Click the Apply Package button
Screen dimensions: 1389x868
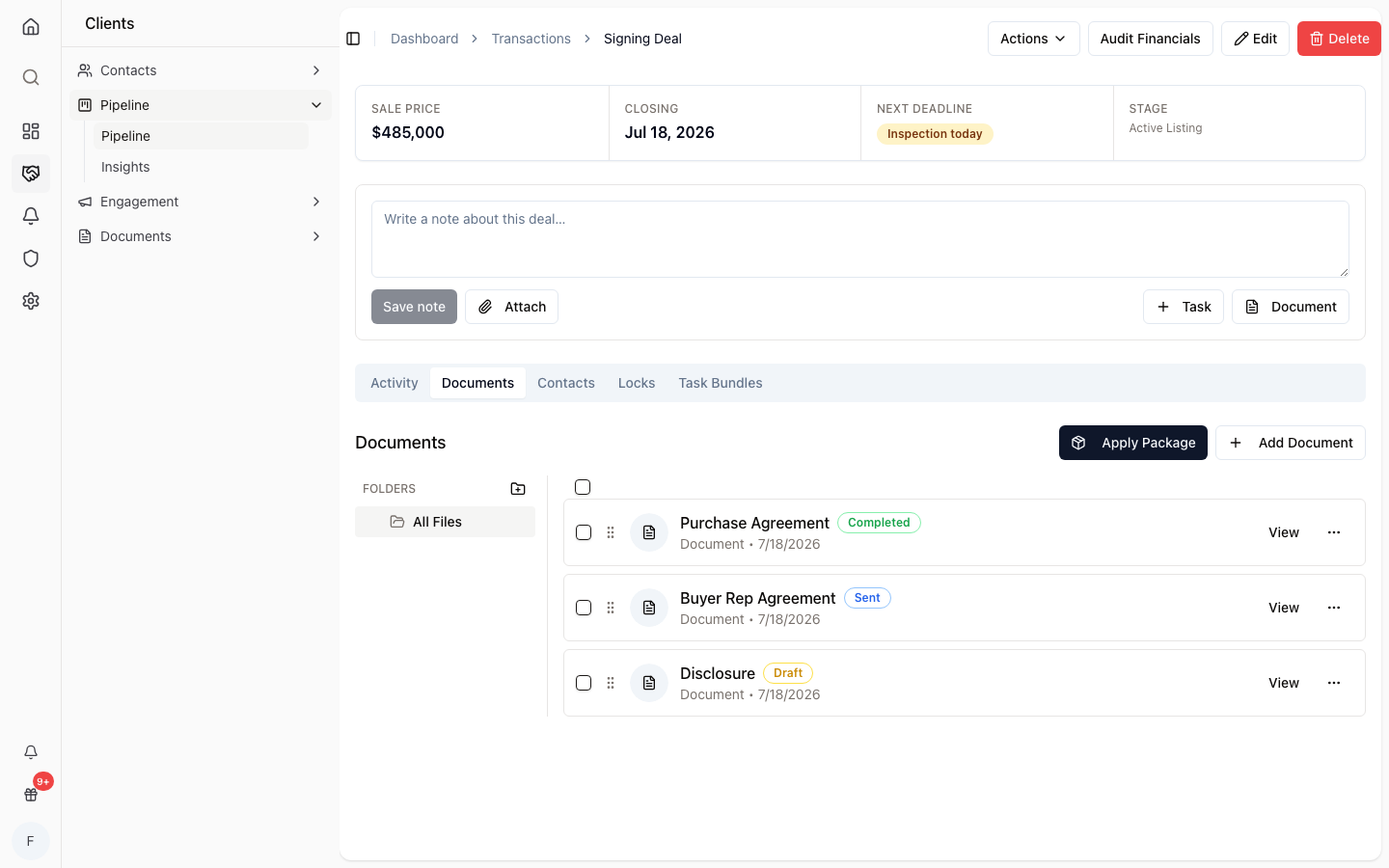(1132, 443)
